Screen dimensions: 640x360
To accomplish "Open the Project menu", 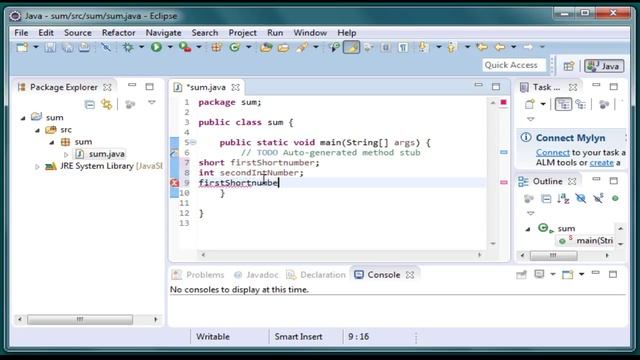I will [242, 33].
